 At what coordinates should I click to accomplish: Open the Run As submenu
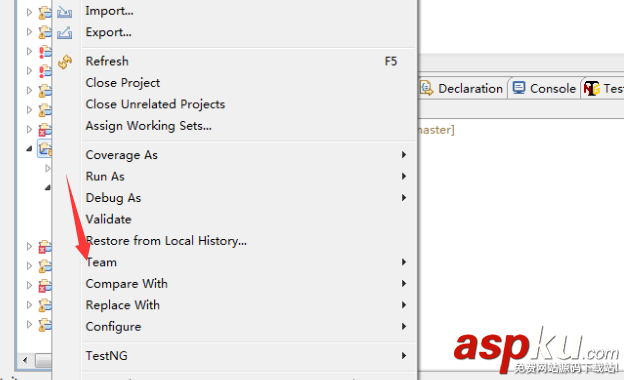tap(249, 176)
